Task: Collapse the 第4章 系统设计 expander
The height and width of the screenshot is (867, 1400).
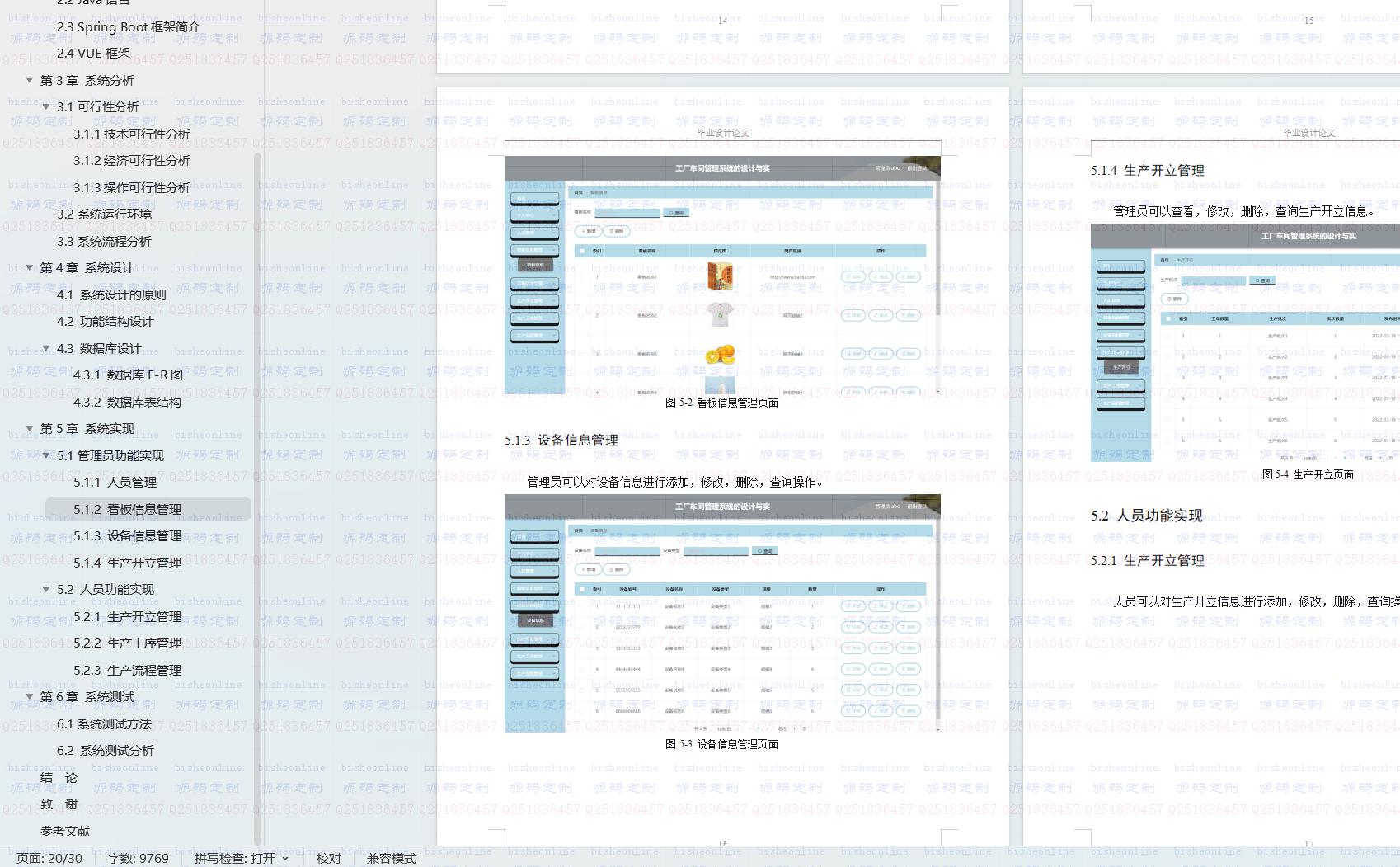Action: coord(30,267)
